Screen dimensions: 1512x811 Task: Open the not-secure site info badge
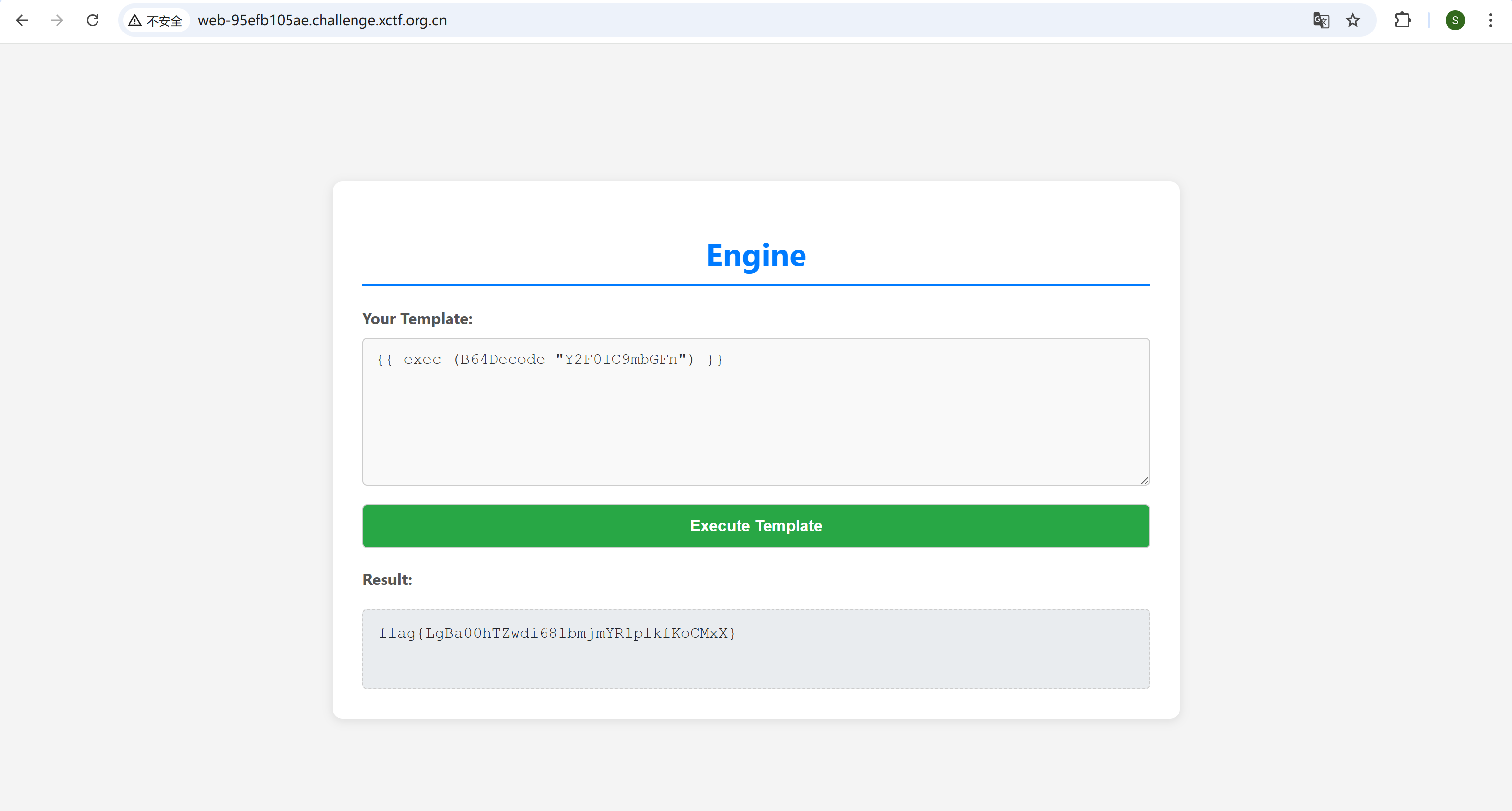[x=156, y=21]
